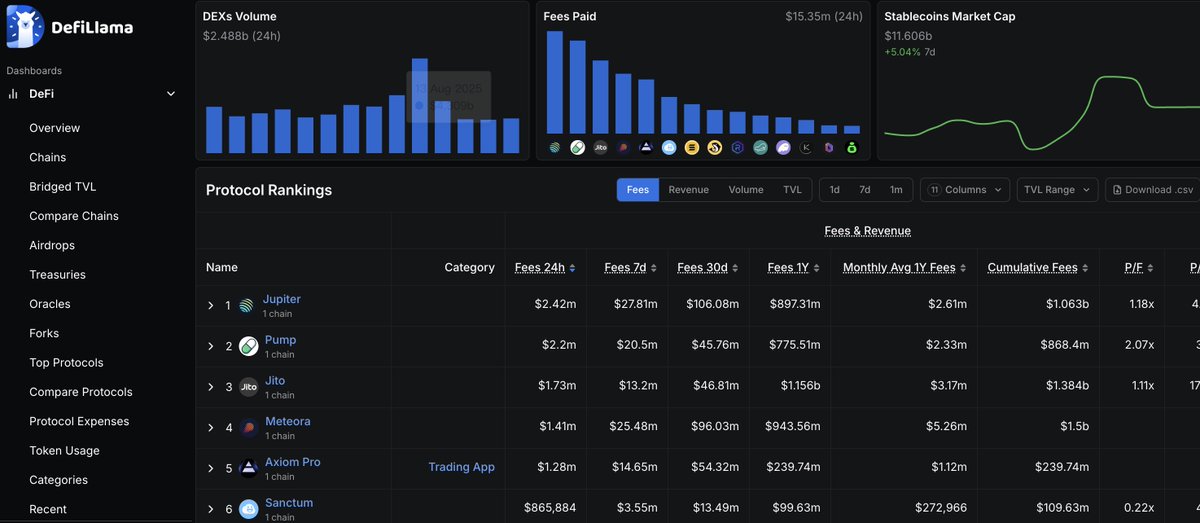Image resolution: width=1200 pixels, height=523 pixels.
Task: Sort by Cumulative Fees arrows
Action: [1087, 268]
